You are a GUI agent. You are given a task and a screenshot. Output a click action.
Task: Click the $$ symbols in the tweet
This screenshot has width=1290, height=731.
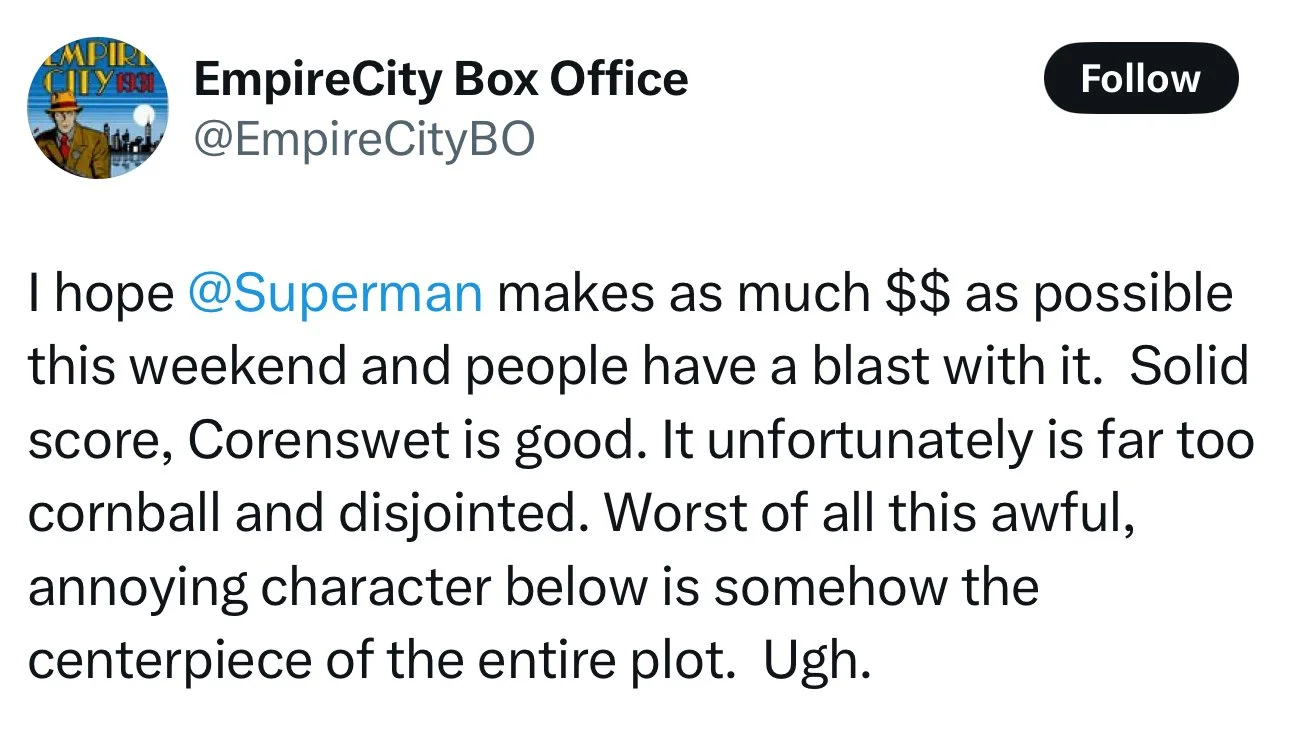[917, 294]
